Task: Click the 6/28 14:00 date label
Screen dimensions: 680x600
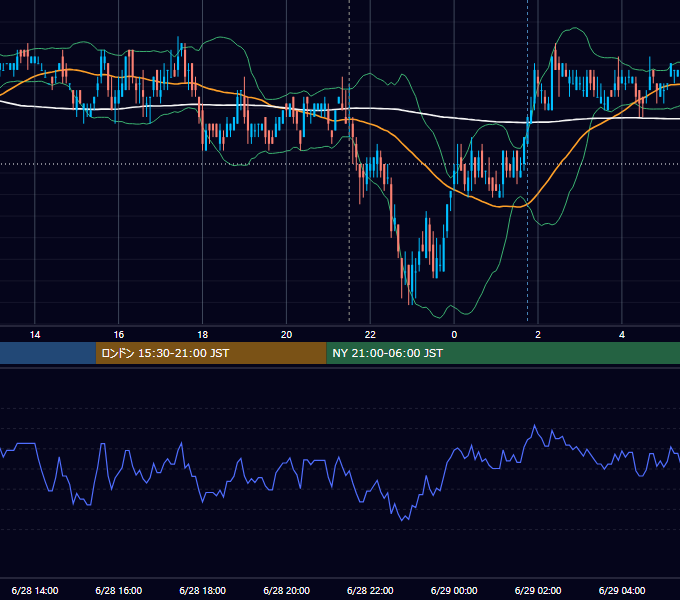Action: (x=35, y=590)
